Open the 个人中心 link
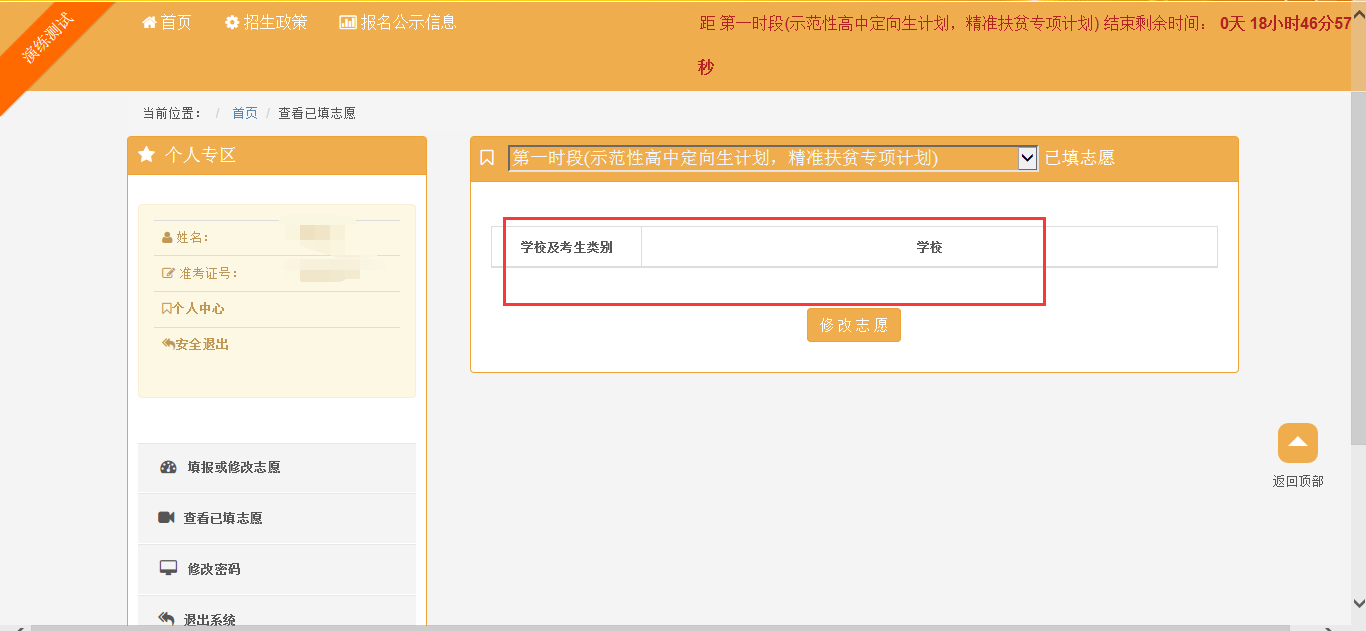 [x=197, y=309]
